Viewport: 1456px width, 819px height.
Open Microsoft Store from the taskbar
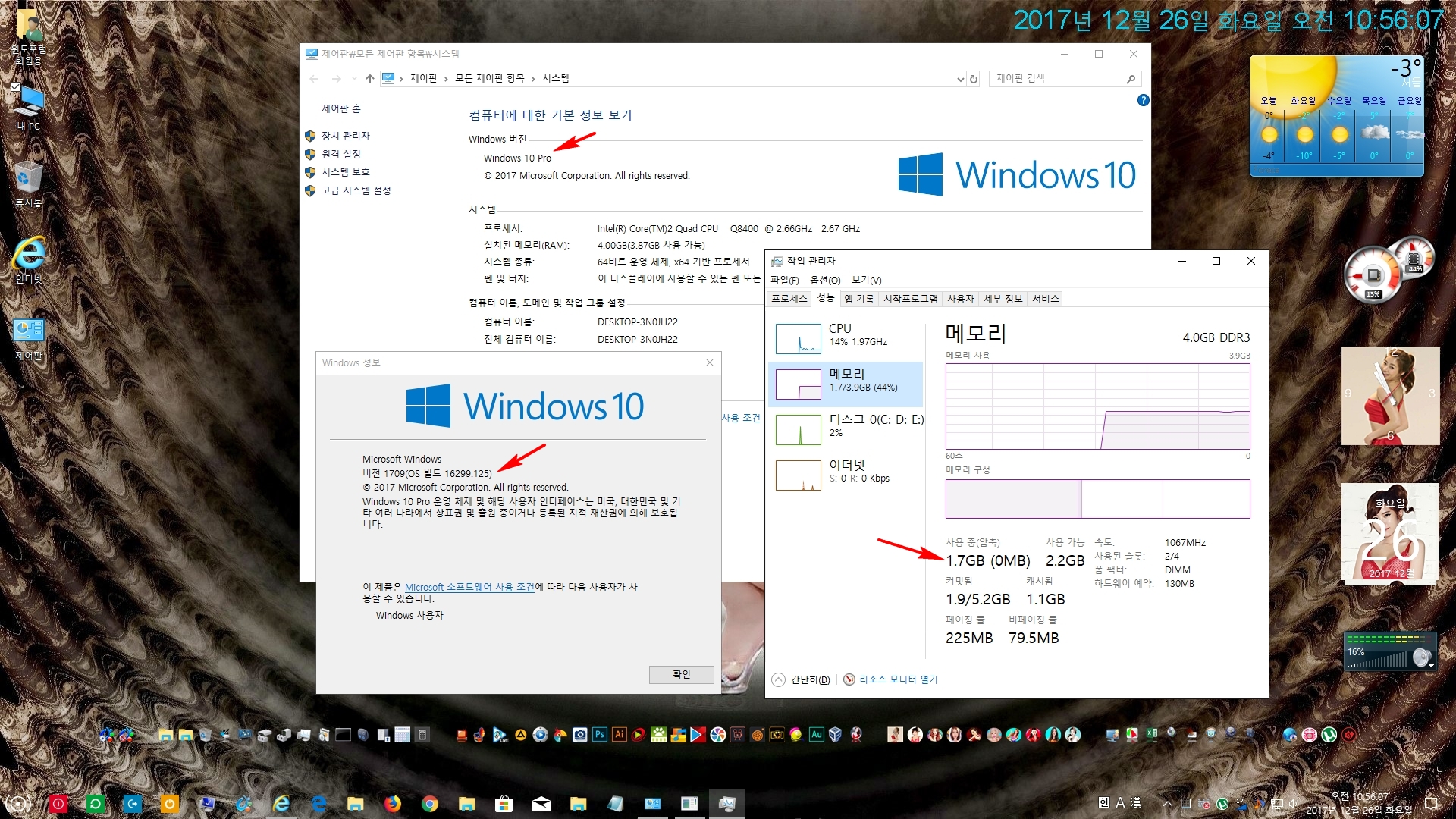click(x=504, y=803)
